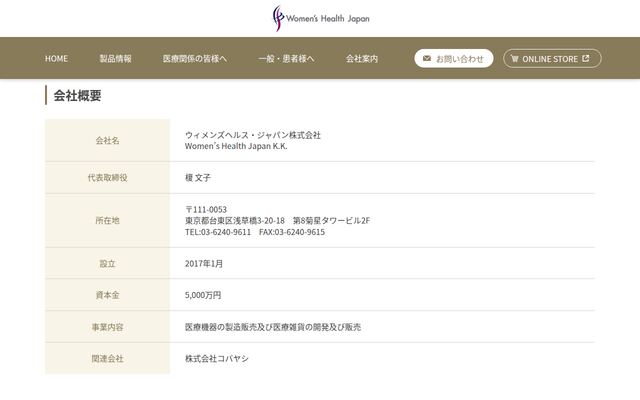Viewport: 640px width, 400px height.
Task: Click the 代表取締役 row label
Action: click(107, 178)
